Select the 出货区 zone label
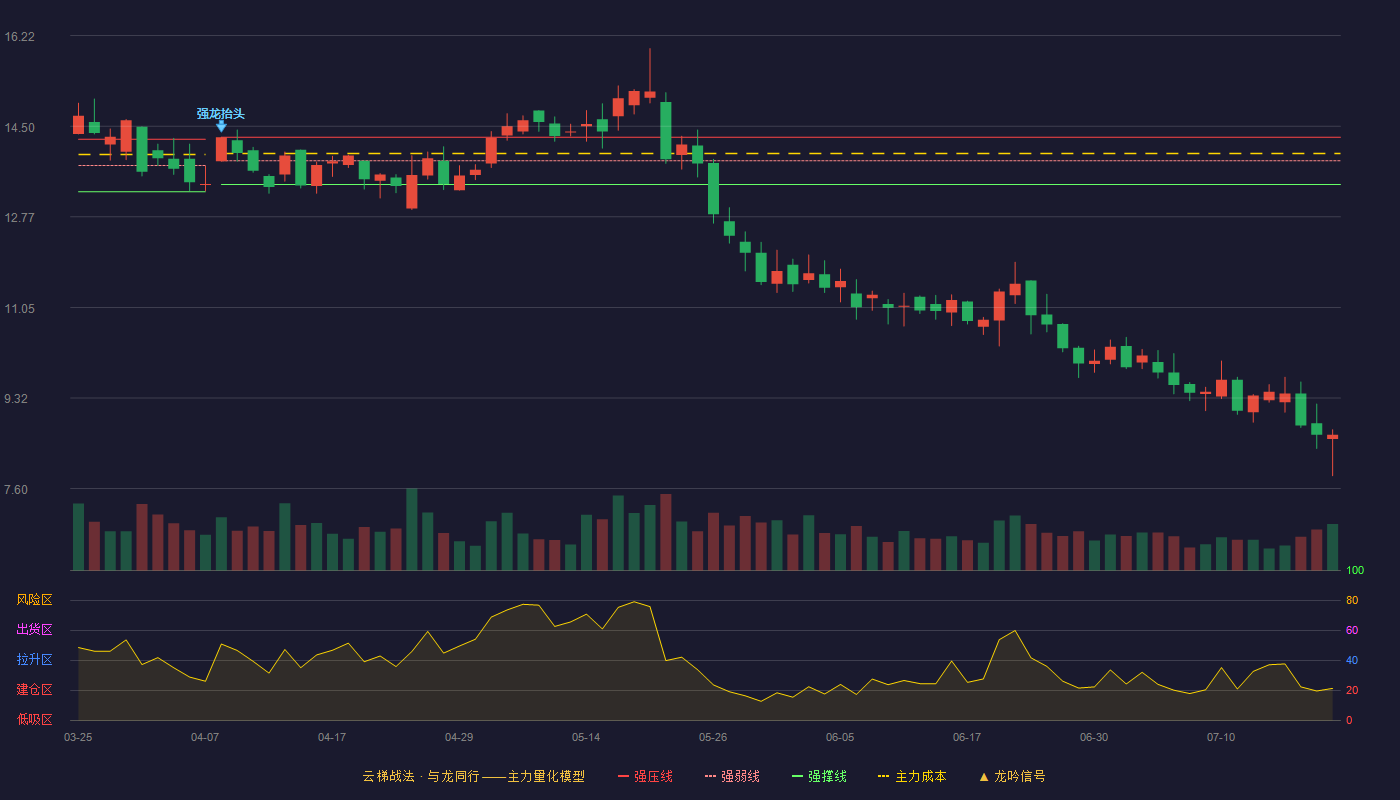Viewport: 1400px width, 800px height. [x=34, y=630]
